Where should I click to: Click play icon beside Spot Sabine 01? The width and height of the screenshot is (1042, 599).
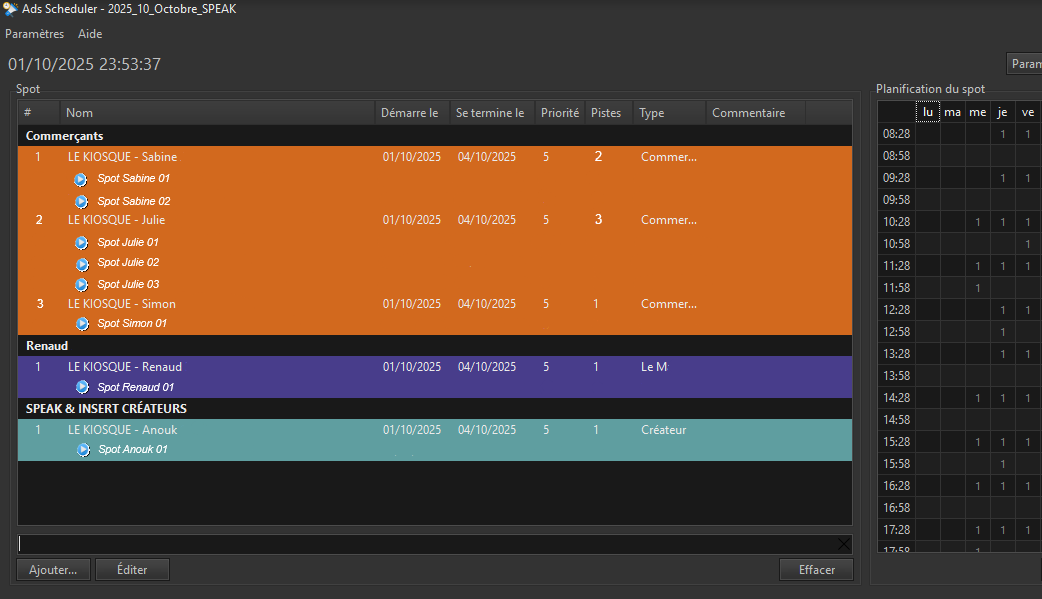tap(81, 179)
